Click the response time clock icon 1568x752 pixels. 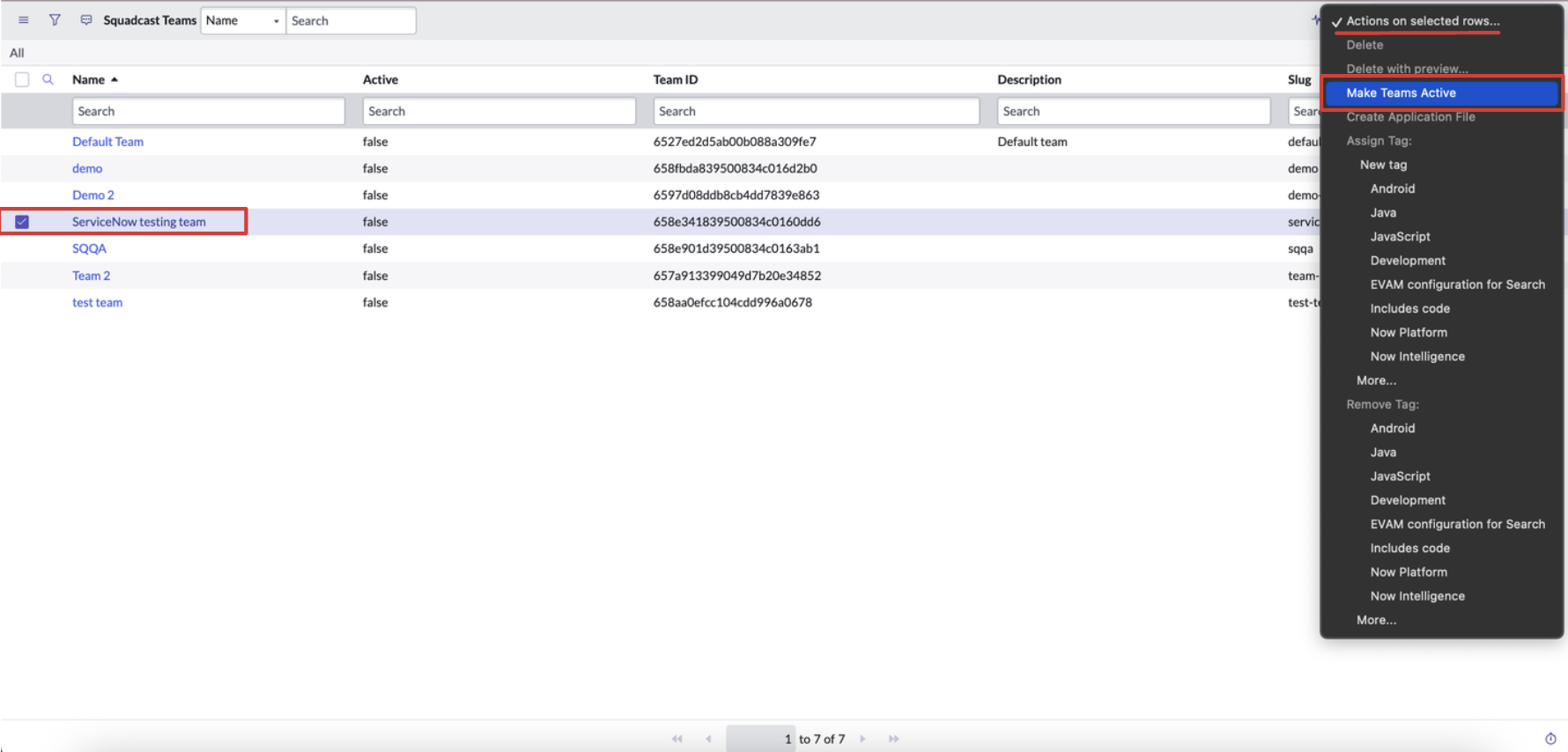pyautogui.click(x=1550, y=739)
